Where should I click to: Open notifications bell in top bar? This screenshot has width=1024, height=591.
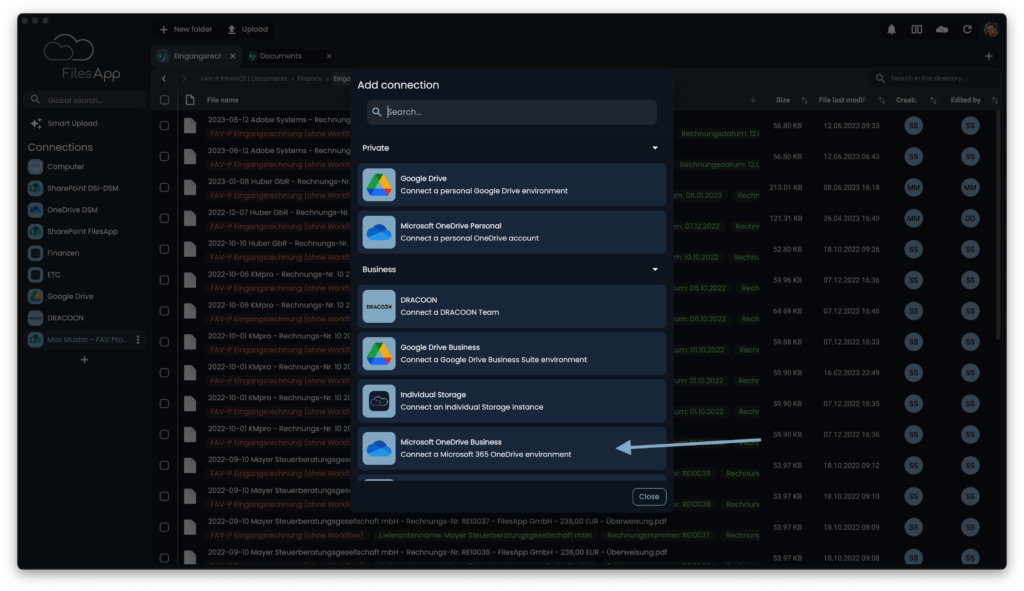(x=891, y=29)
